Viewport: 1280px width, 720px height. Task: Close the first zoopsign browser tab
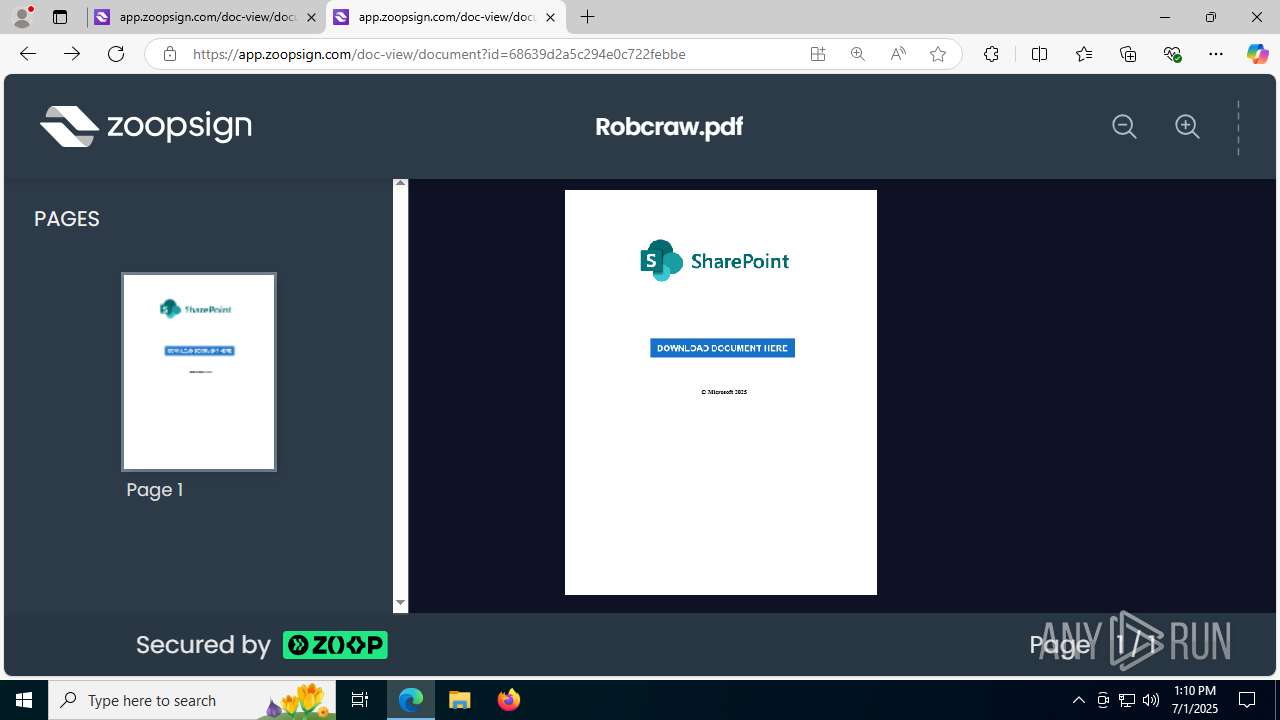tap(311, 17)
